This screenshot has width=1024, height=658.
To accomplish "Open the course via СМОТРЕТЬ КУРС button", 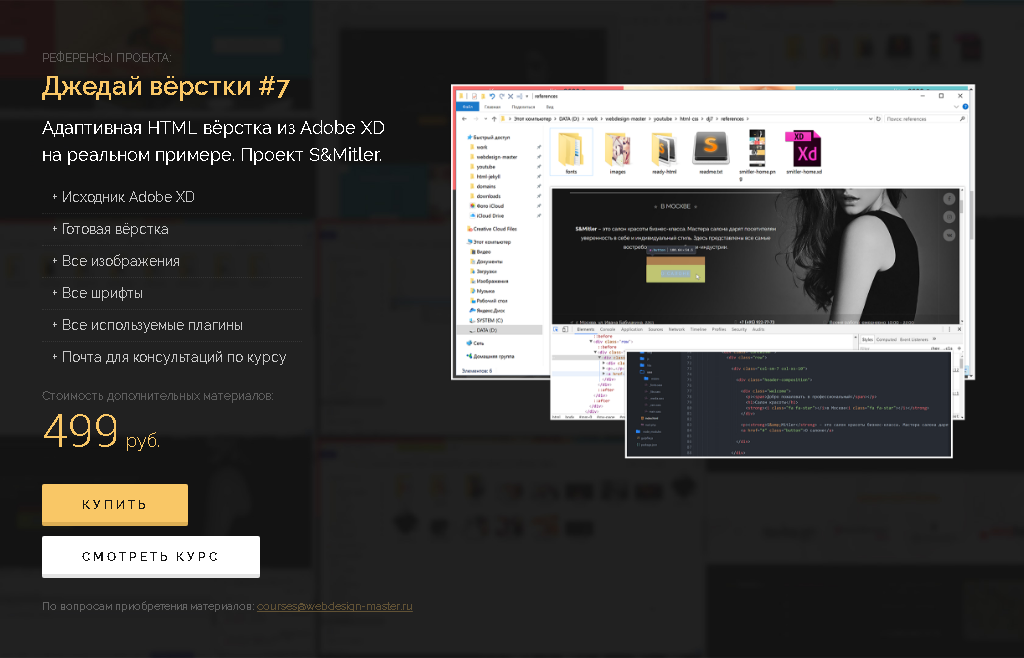I will tap(151, 557).
